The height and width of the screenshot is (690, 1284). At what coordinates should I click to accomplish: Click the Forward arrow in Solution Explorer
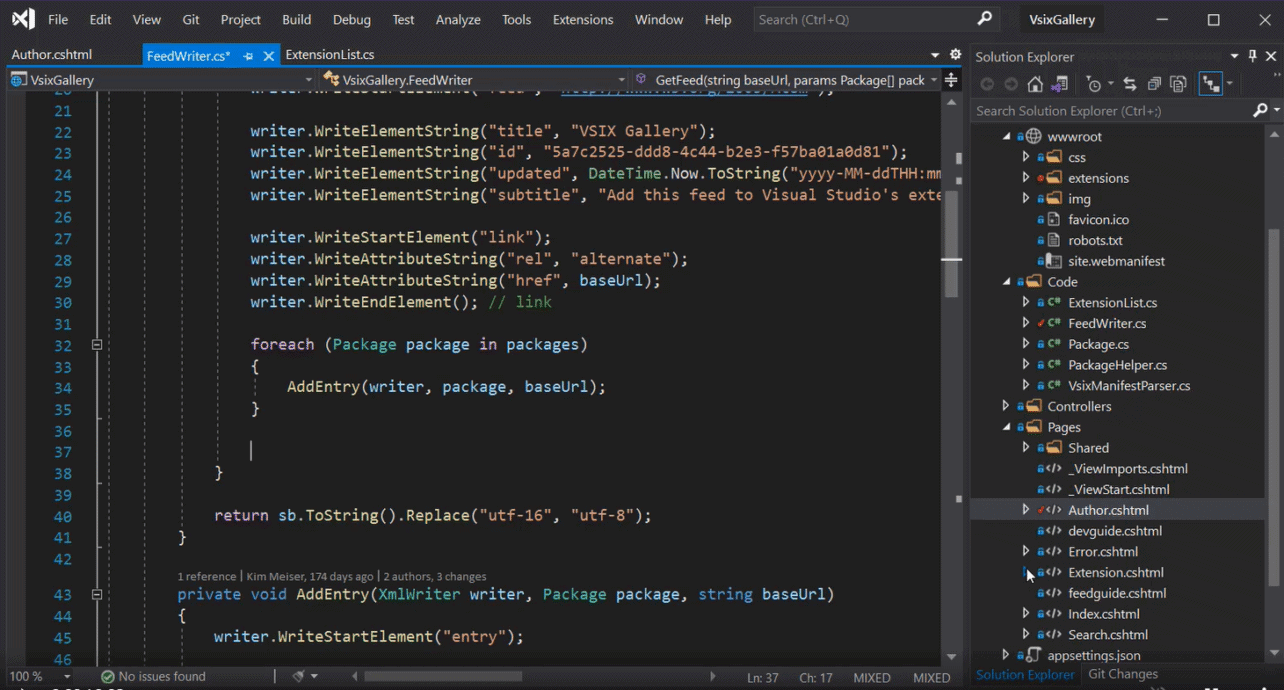(x=1011, y=85)
